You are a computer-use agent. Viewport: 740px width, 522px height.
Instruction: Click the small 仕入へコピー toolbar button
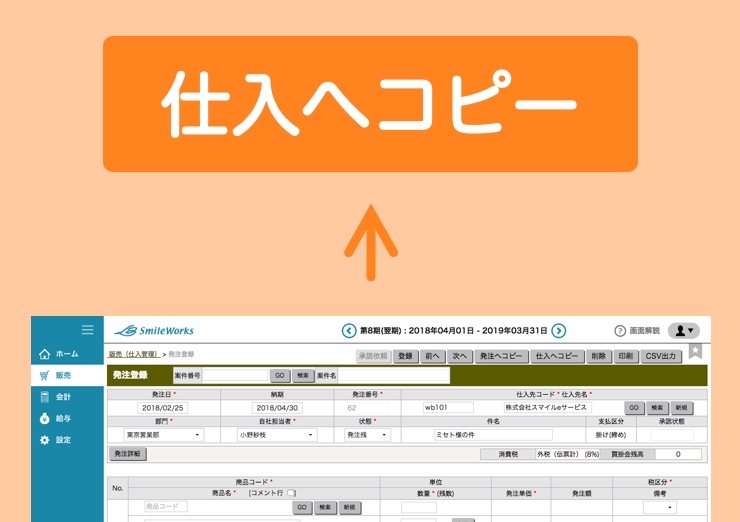(x=557, y=356)
